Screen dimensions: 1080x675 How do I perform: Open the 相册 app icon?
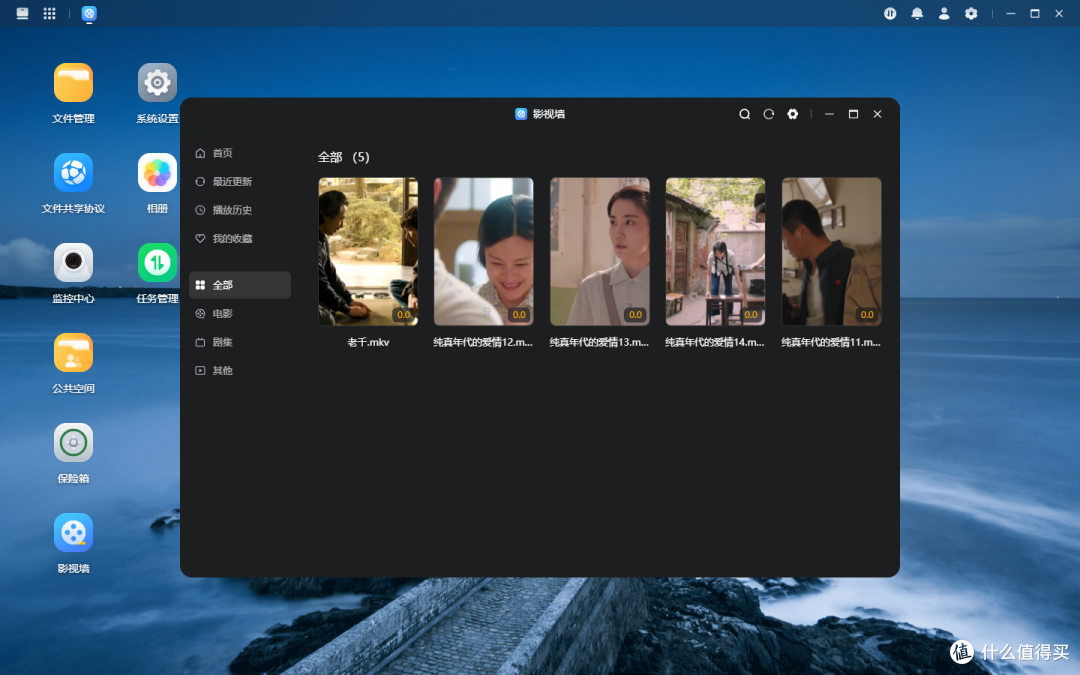(x=157, y=173)
